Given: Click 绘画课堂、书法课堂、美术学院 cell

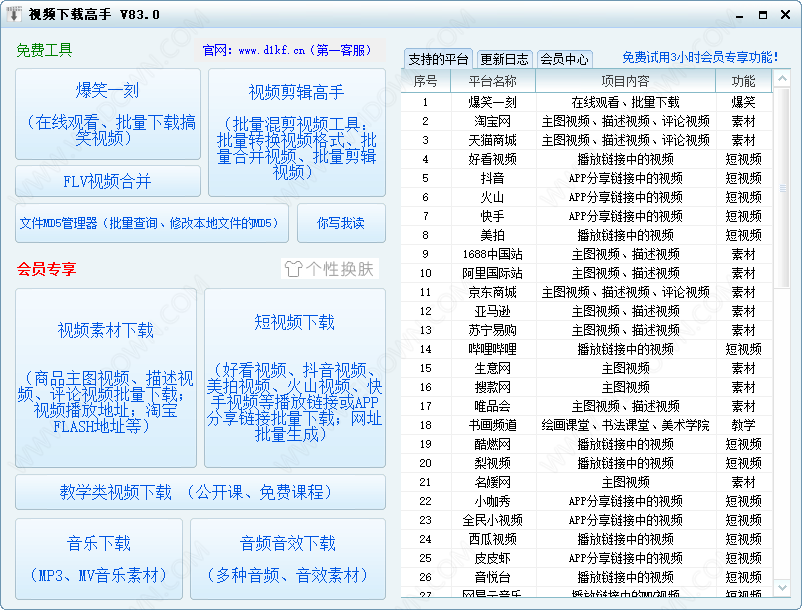Looking at the screenshot, I should coord(625,425).
